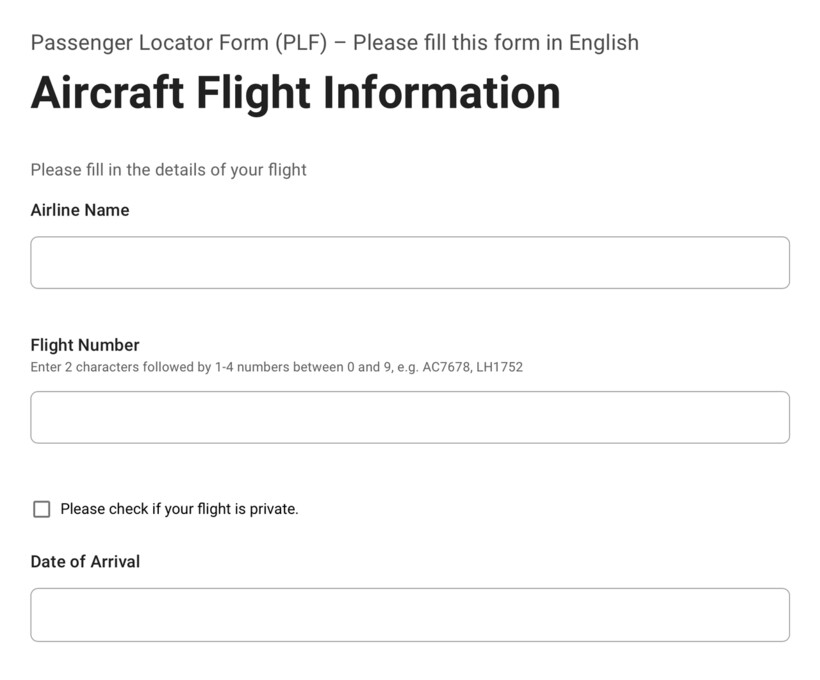This screenshot has width=820, height=680.
Task: Focus the Flight Number text box
Action: 410,417
